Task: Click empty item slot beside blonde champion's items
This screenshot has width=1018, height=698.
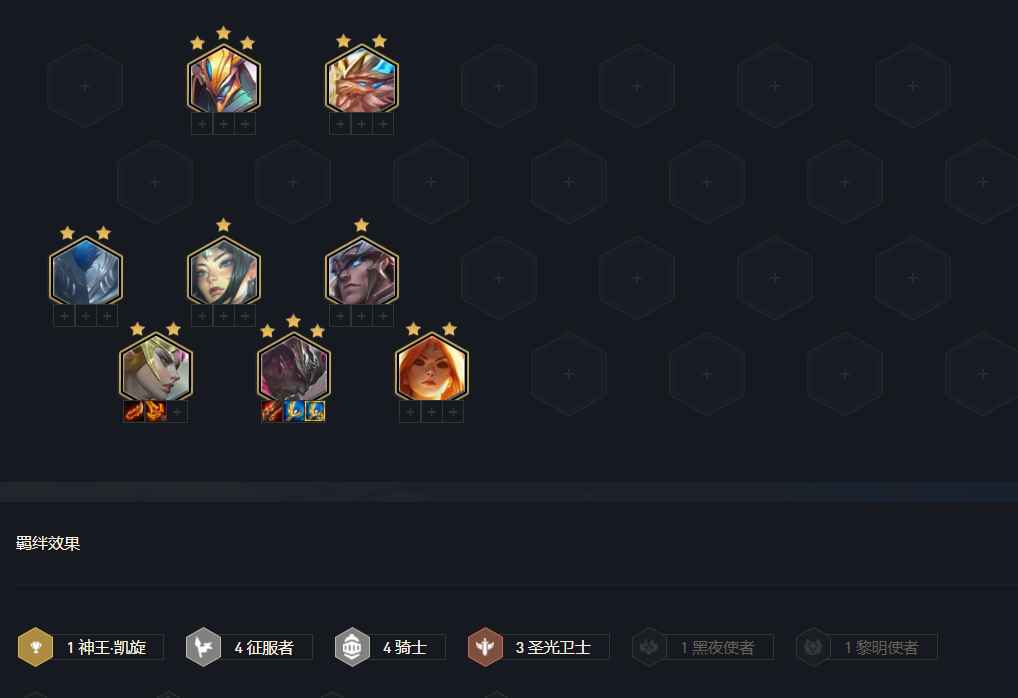Action: 177,411
